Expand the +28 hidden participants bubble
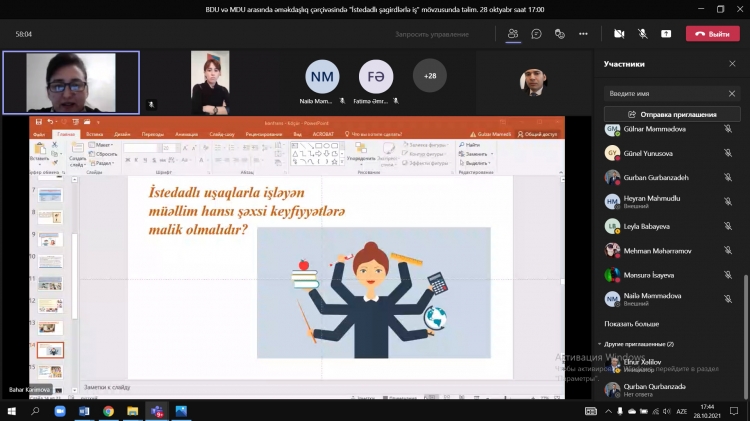Screen dimensions: 750x421 coord(430,76)
